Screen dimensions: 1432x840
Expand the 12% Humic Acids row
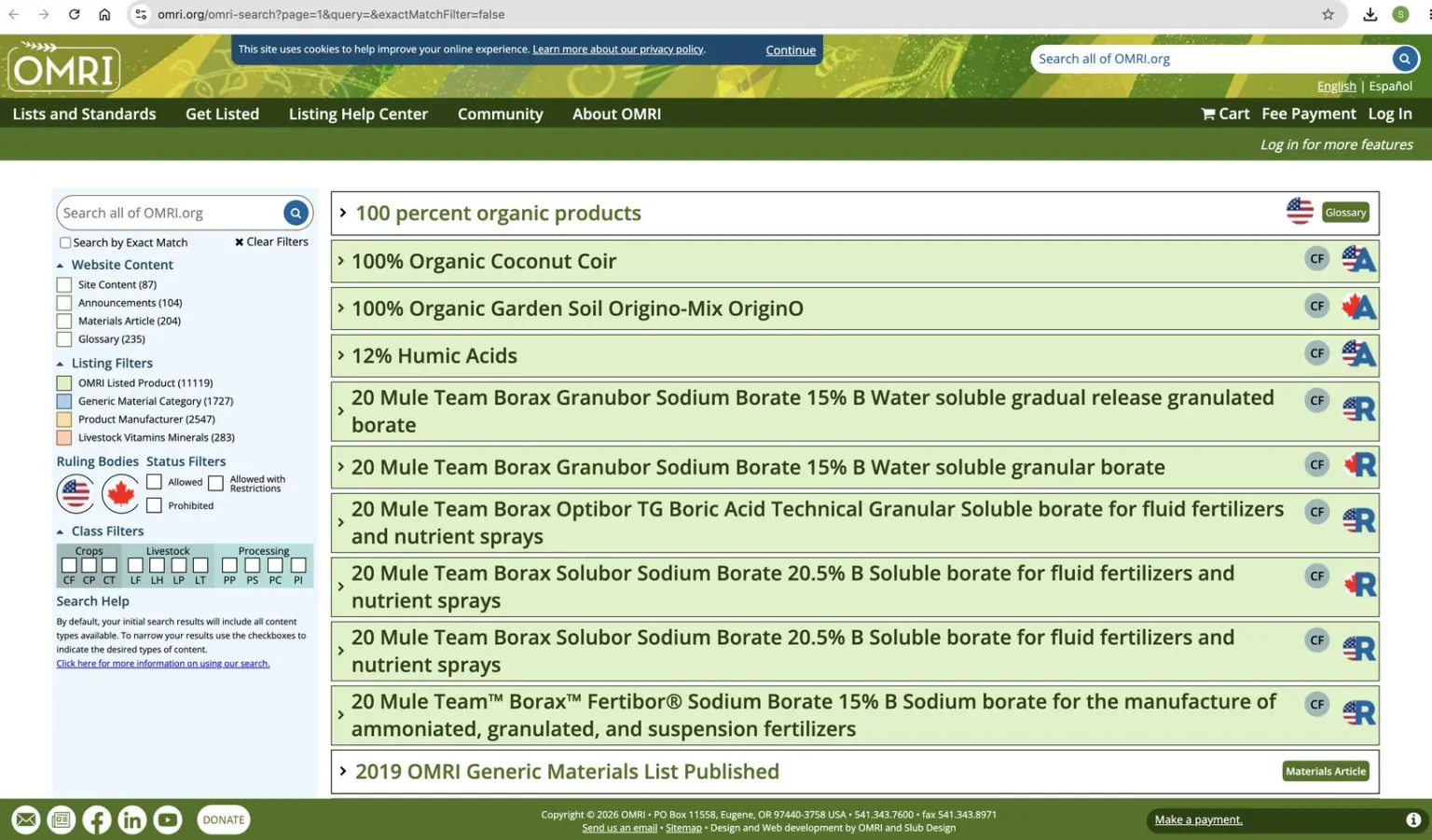[341, 355]
